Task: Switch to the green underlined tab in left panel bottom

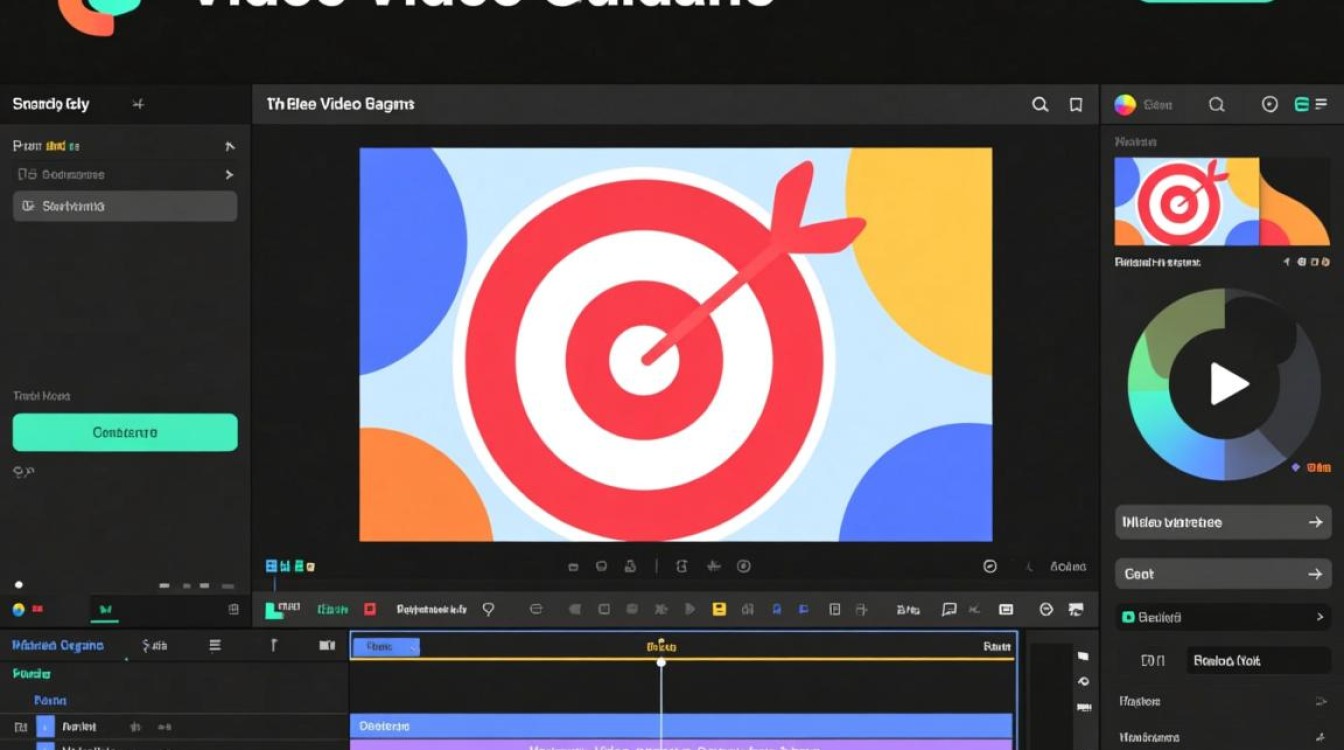Action: click(x=105, y=608)
